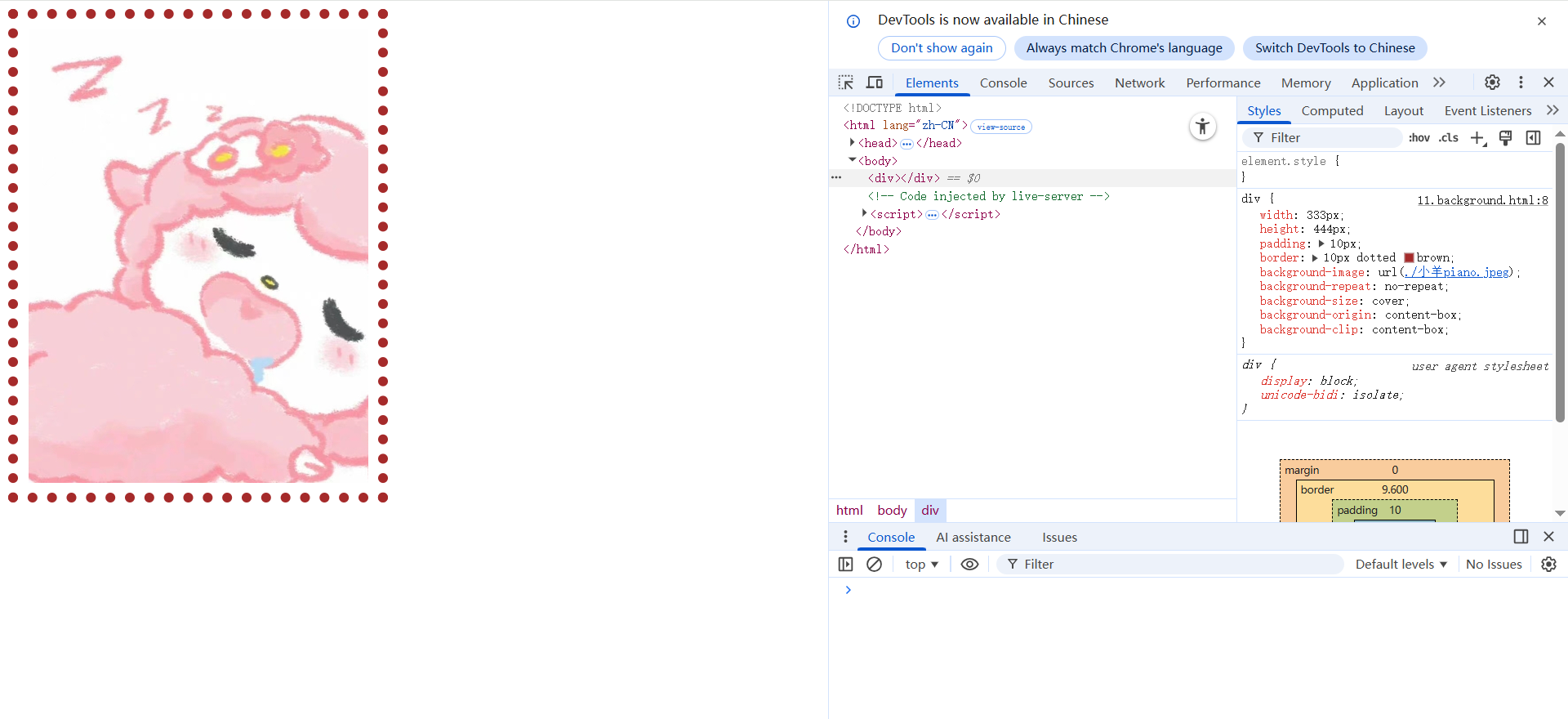Show more DevTools main tabs chevron

(1439, 83)
